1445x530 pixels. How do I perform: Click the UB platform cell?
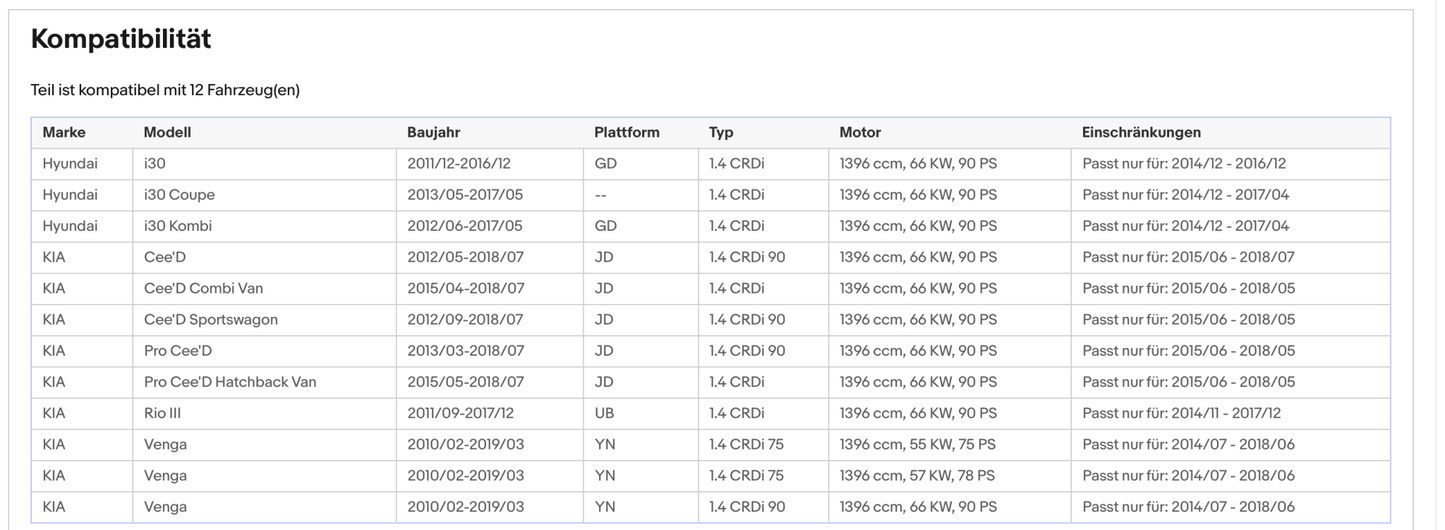[x=604, y=413]
